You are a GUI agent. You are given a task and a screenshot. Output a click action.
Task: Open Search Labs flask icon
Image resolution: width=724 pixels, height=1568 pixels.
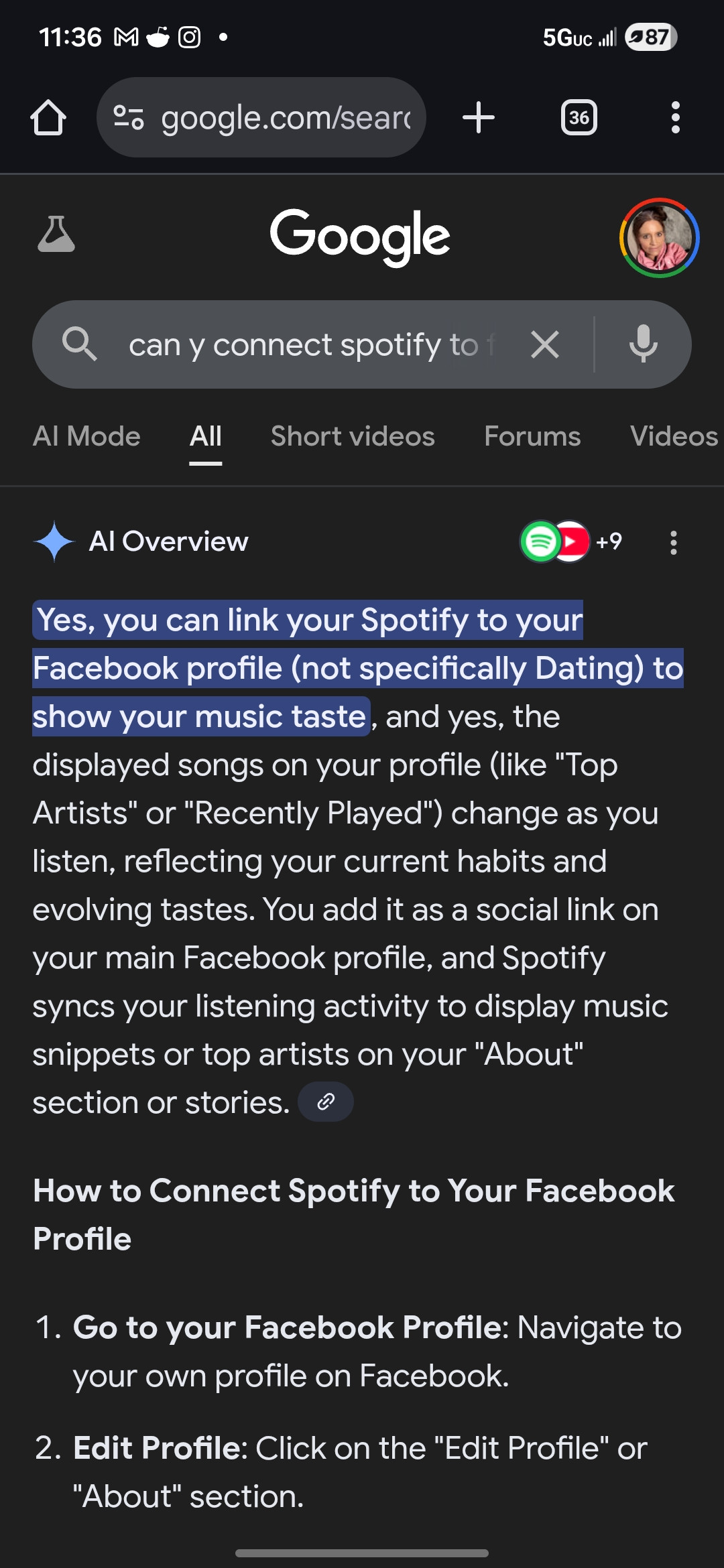pos(56,235)
